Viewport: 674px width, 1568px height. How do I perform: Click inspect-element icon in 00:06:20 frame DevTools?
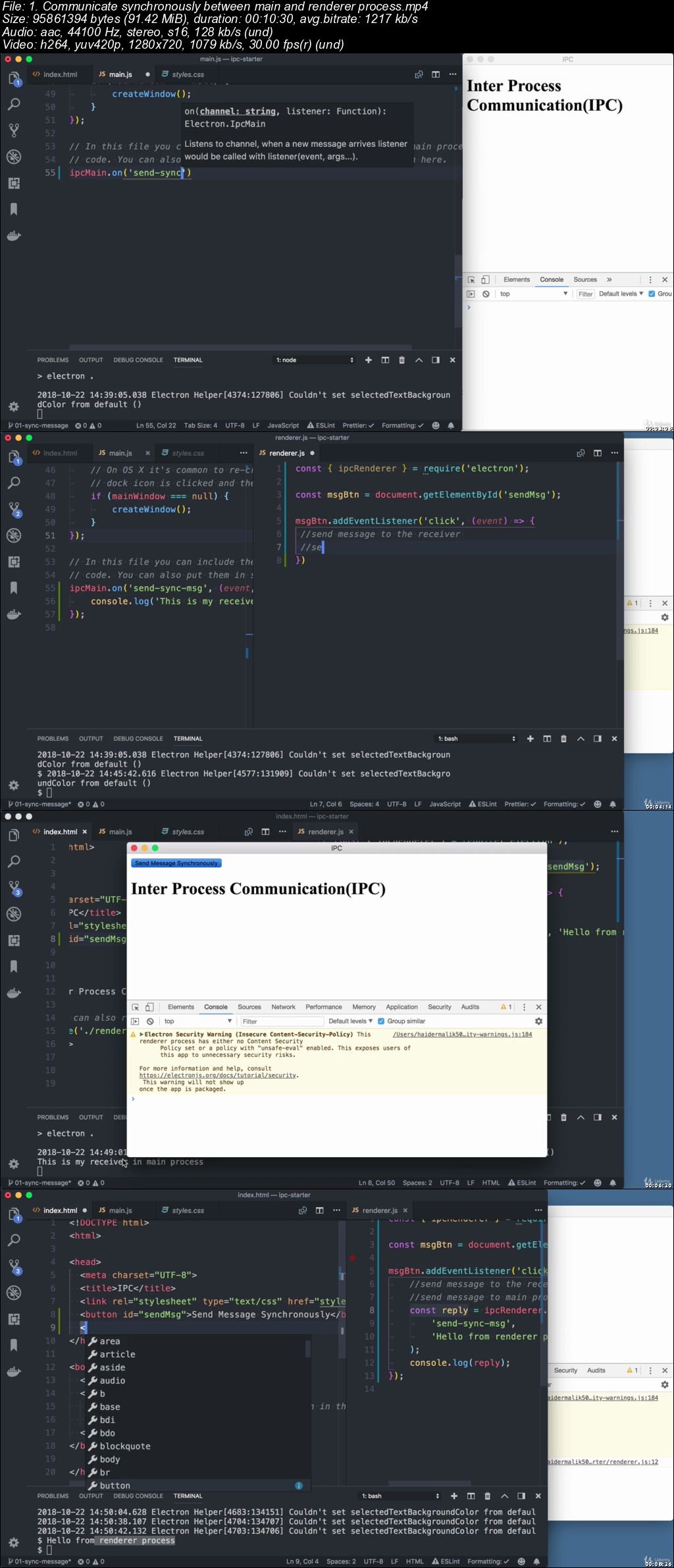pyautogui.click(x=136, y=1007)
